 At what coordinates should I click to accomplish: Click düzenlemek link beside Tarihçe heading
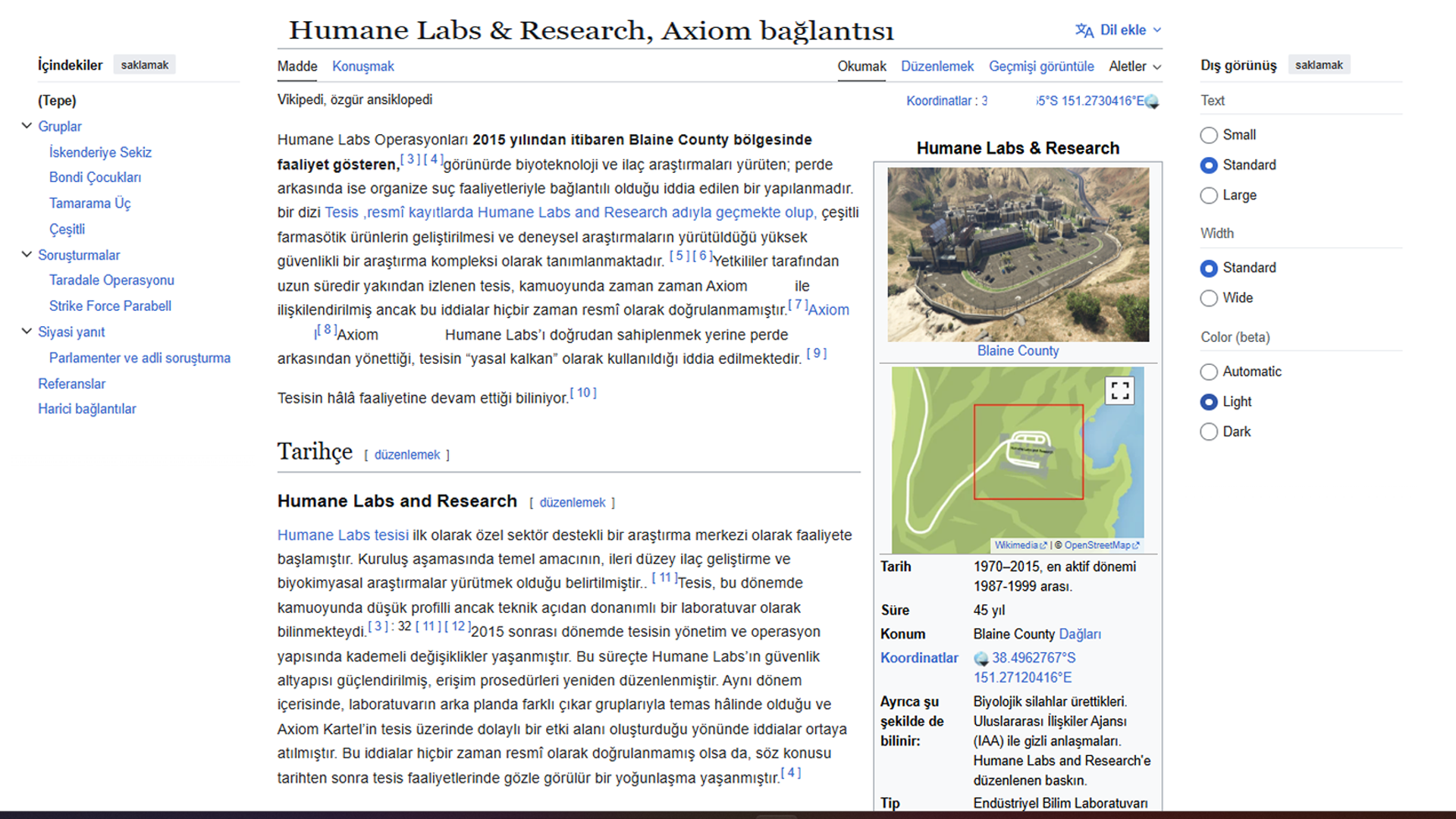pos(407,455)
